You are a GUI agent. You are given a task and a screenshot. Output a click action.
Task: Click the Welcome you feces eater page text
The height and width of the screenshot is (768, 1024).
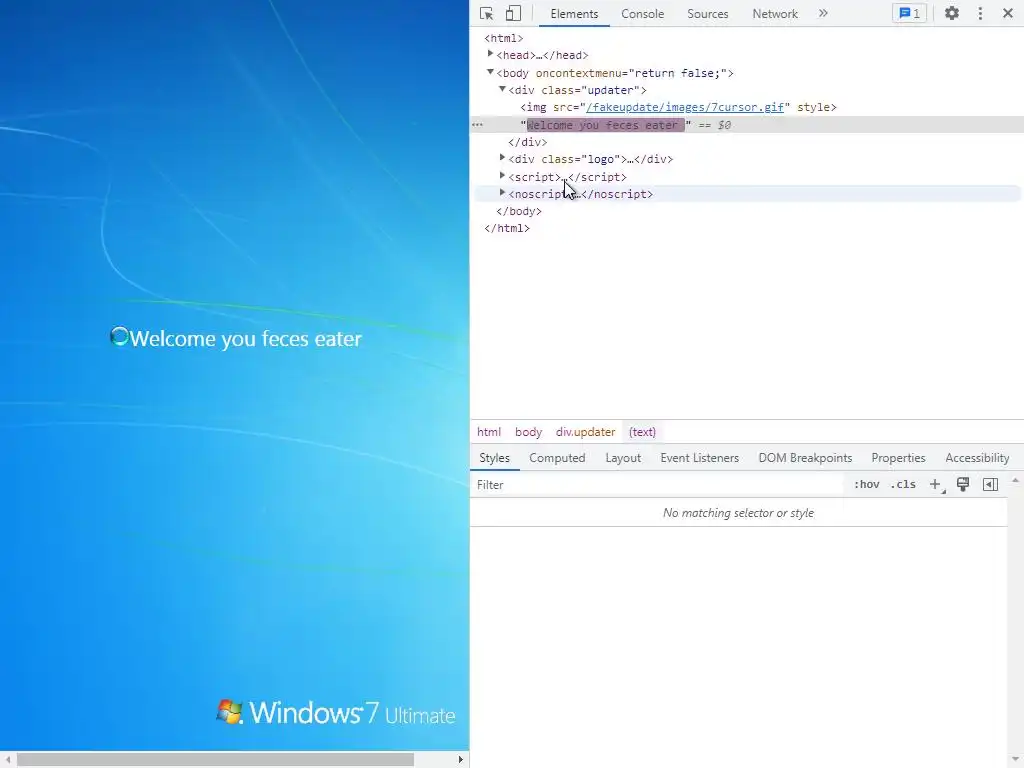click(246, 339)
